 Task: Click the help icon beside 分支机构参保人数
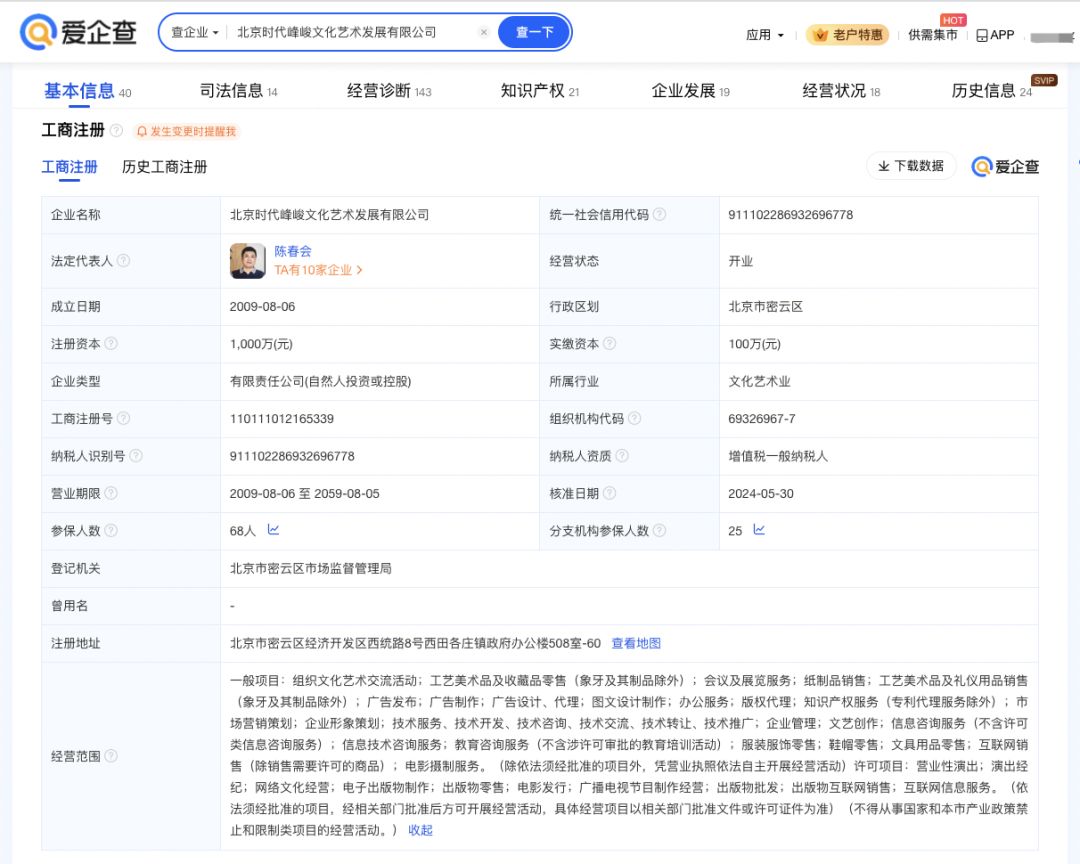[x=659, y=531]
